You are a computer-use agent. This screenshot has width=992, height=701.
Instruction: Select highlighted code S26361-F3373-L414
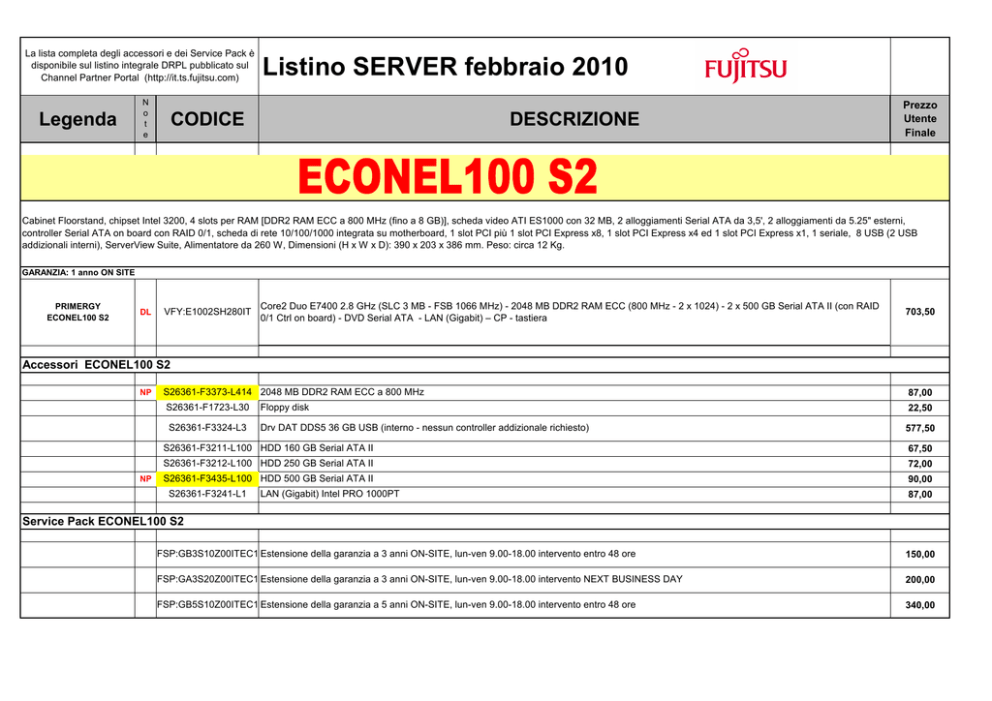207,392
